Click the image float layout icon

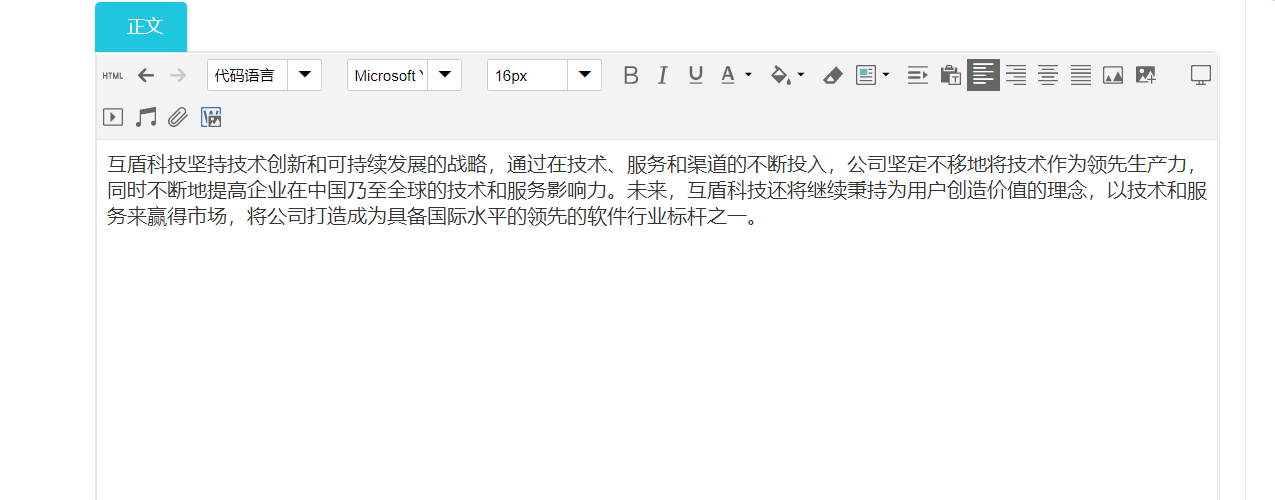point(865,75)
